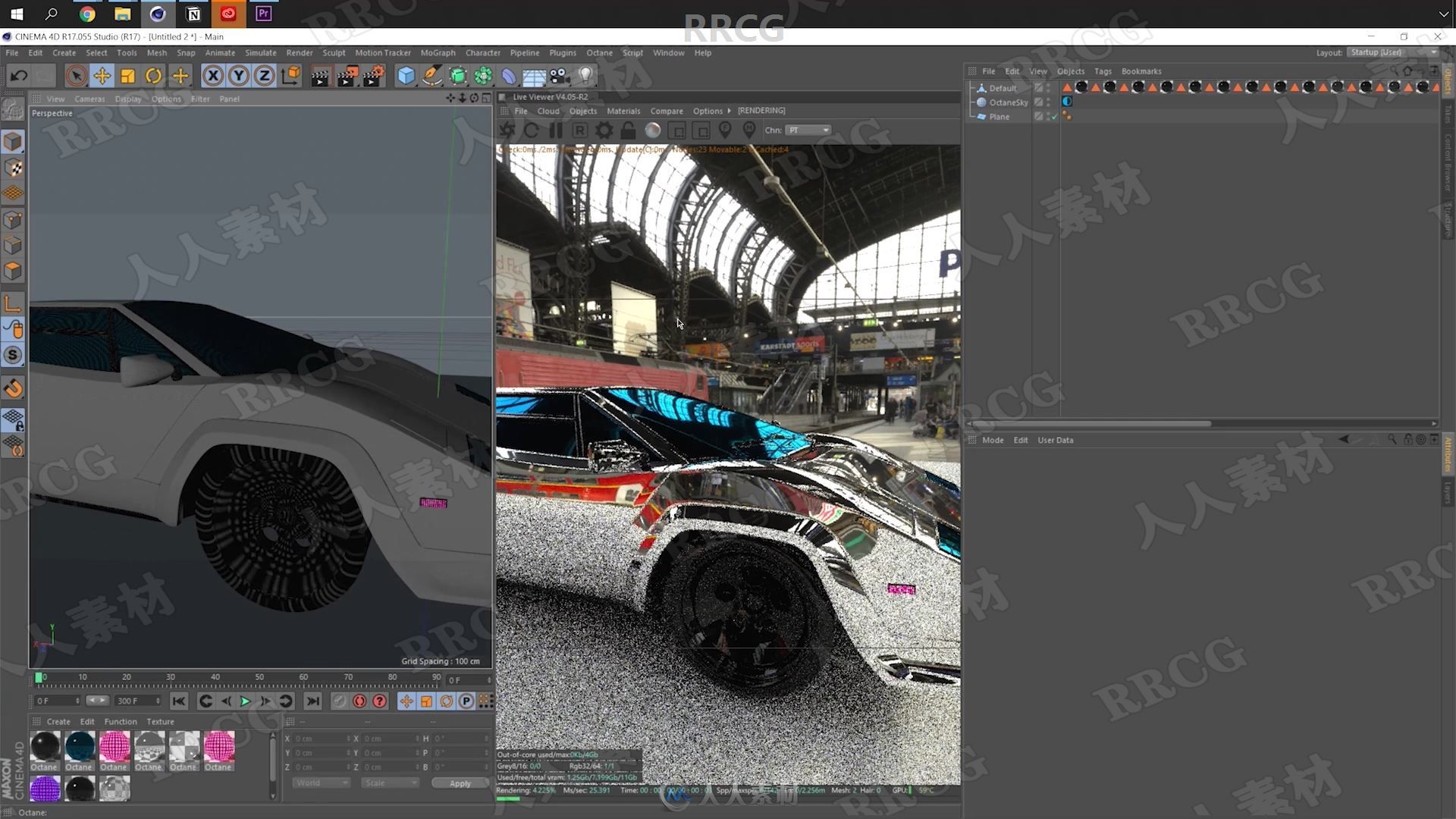Select the Scale tool in toolbar
Image resolution: width=1456 pixels, height=819 pixels.
click(127, 75)
